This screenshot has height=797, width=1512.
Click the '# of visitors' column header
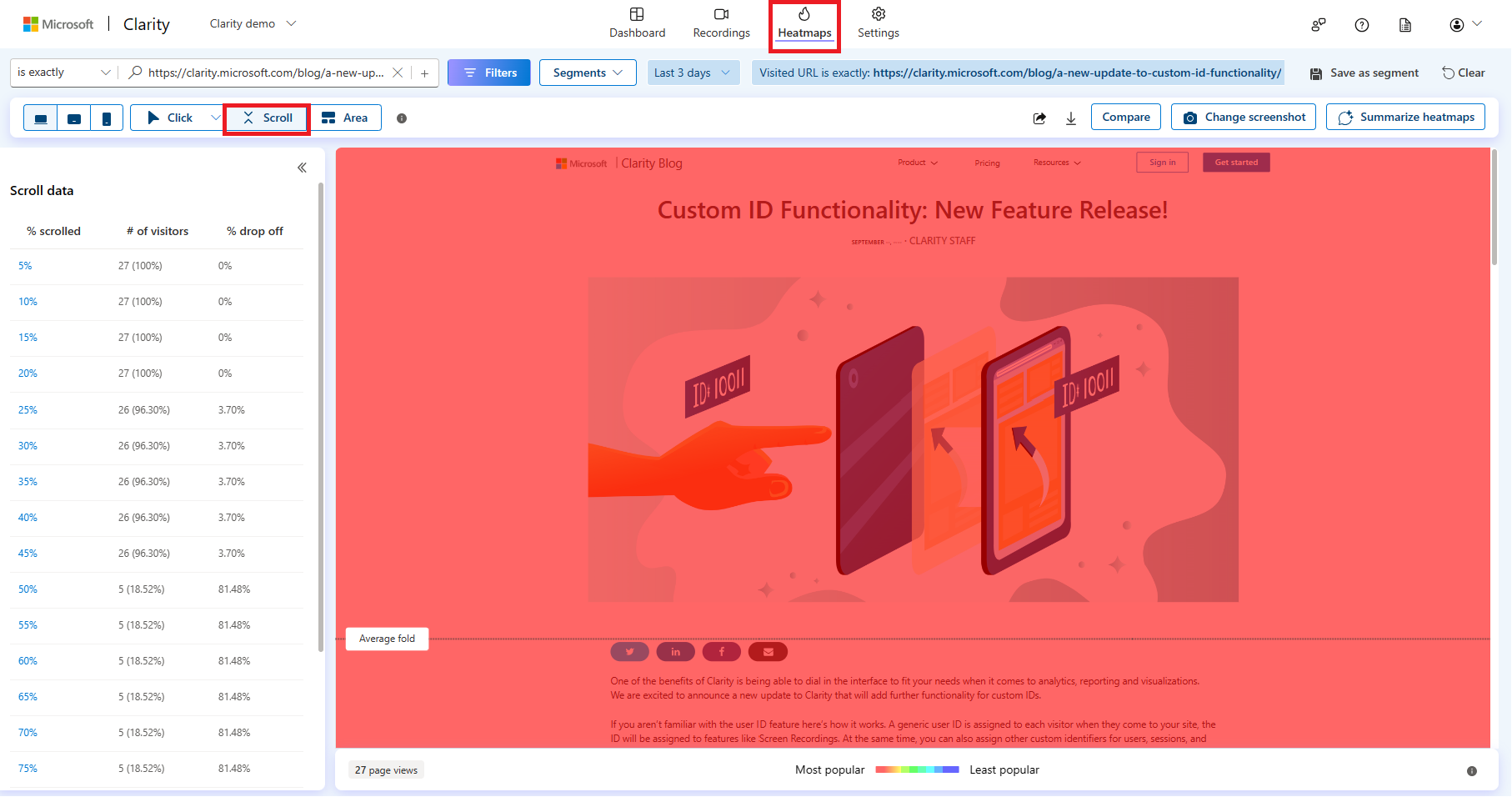[x=158, y=231]
